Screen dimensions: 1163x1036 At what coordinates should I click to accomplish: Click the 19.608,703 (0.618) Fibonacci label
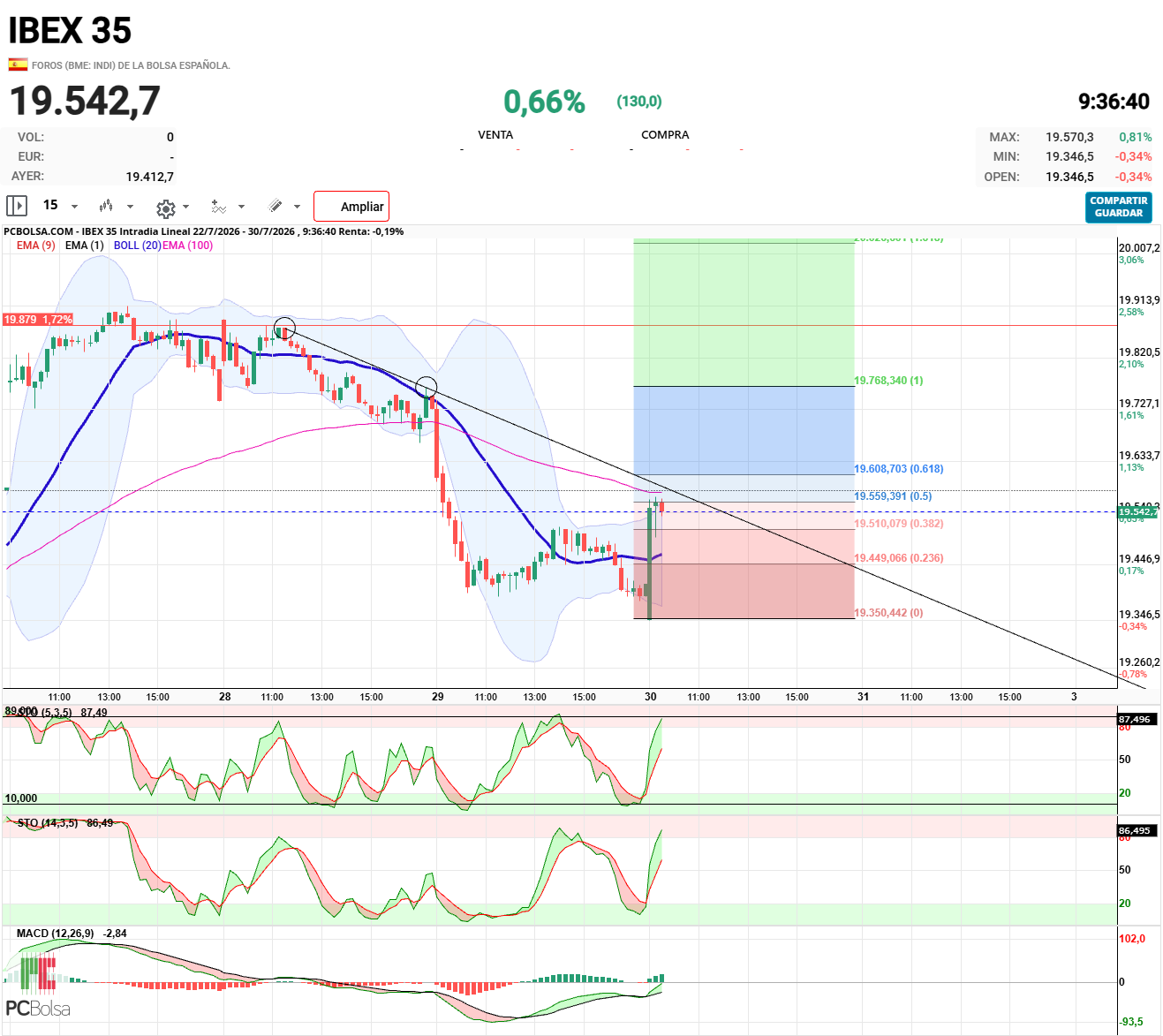[898, 469]
